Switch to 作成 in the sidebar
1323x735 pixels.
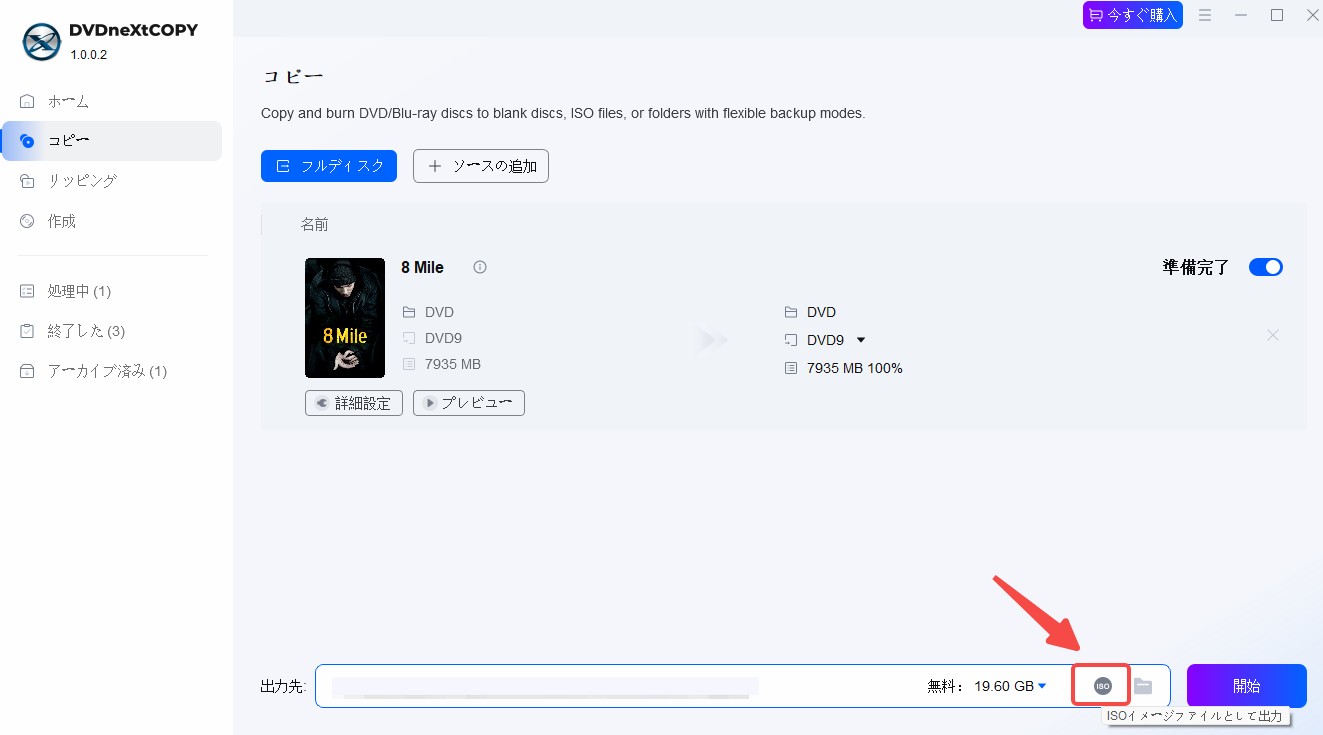pyautogui.click(x=112, y=221)
